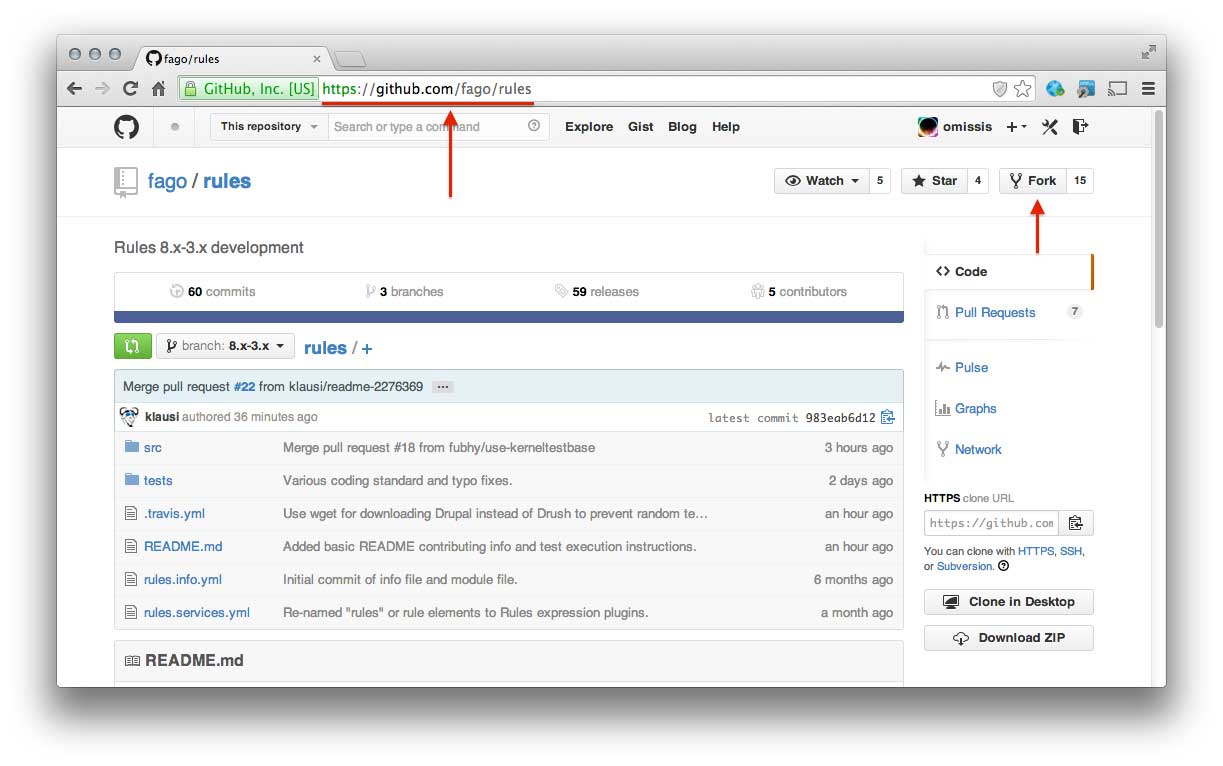
Task: Open the clone URL help icon
Action: (x=1003, y=566)
